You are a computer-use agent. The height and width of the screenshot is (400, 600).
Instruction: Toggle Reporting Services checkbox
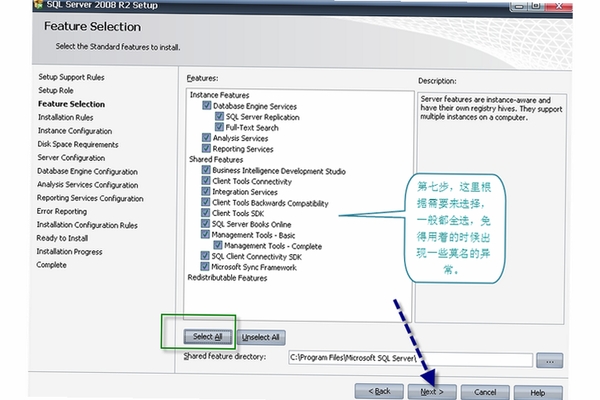point(206,148)
